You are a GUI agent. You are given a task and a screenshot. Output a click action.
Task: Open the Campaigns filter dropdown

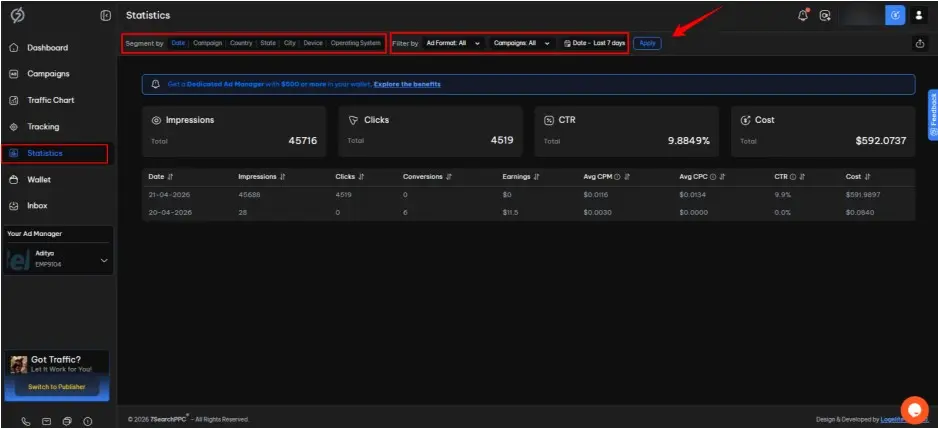(x=522, y=43)
